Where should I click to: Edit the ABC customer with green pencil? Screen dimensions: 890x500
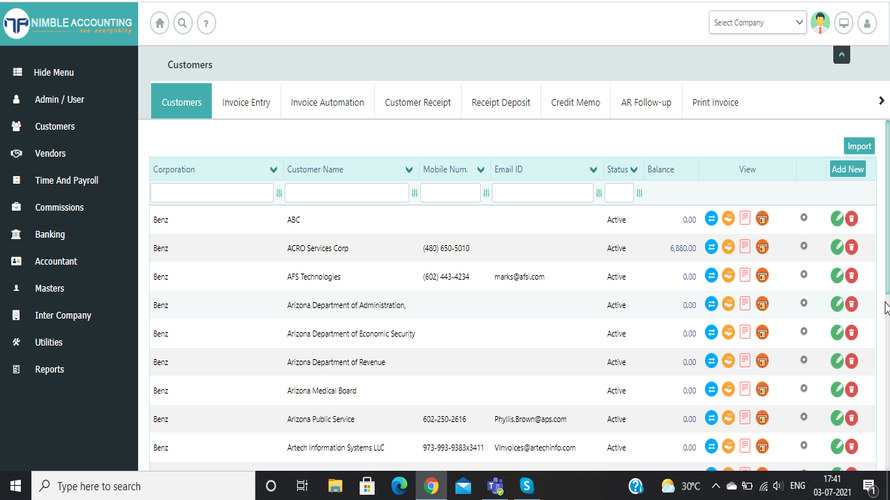pos(837,219)
